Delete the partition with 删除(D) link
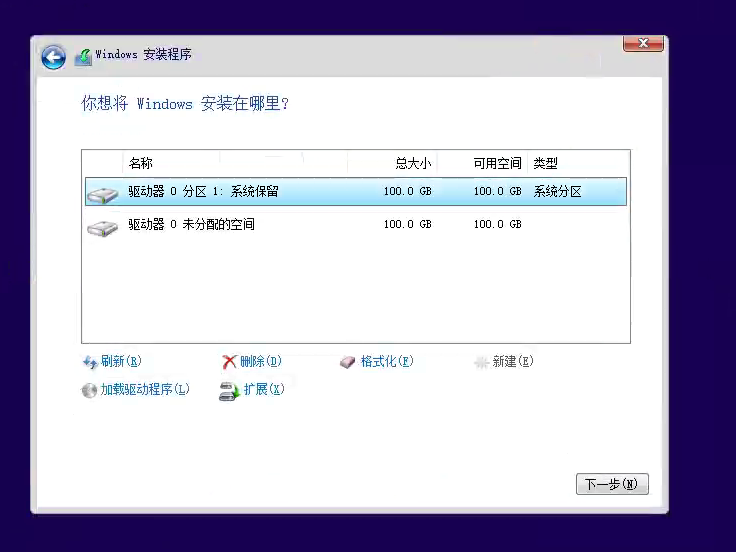This screenshot has height=552, width=736. (x=261, y=361)
